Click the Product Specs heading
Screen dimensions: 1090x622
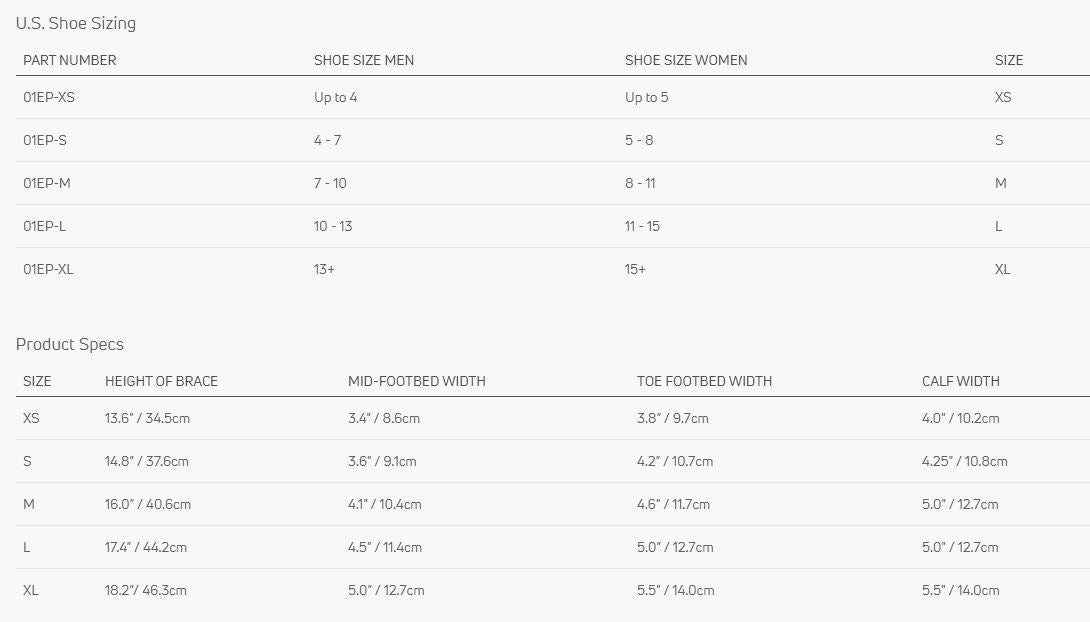coord(69,344)
